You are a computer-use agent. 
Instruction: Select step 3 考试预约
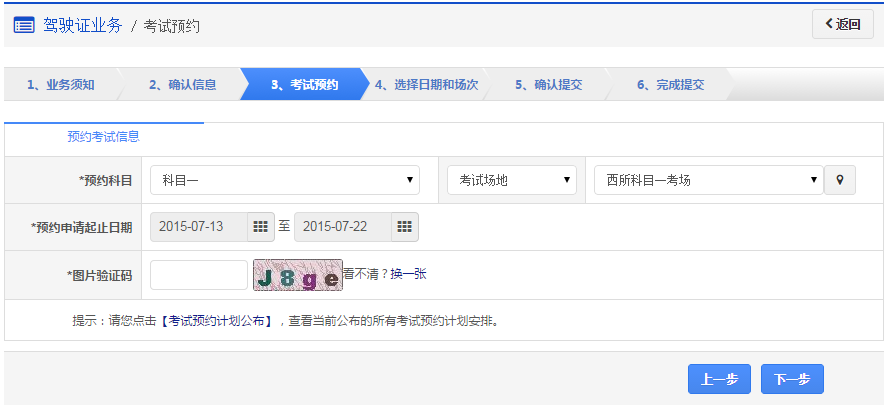point(304,85)
